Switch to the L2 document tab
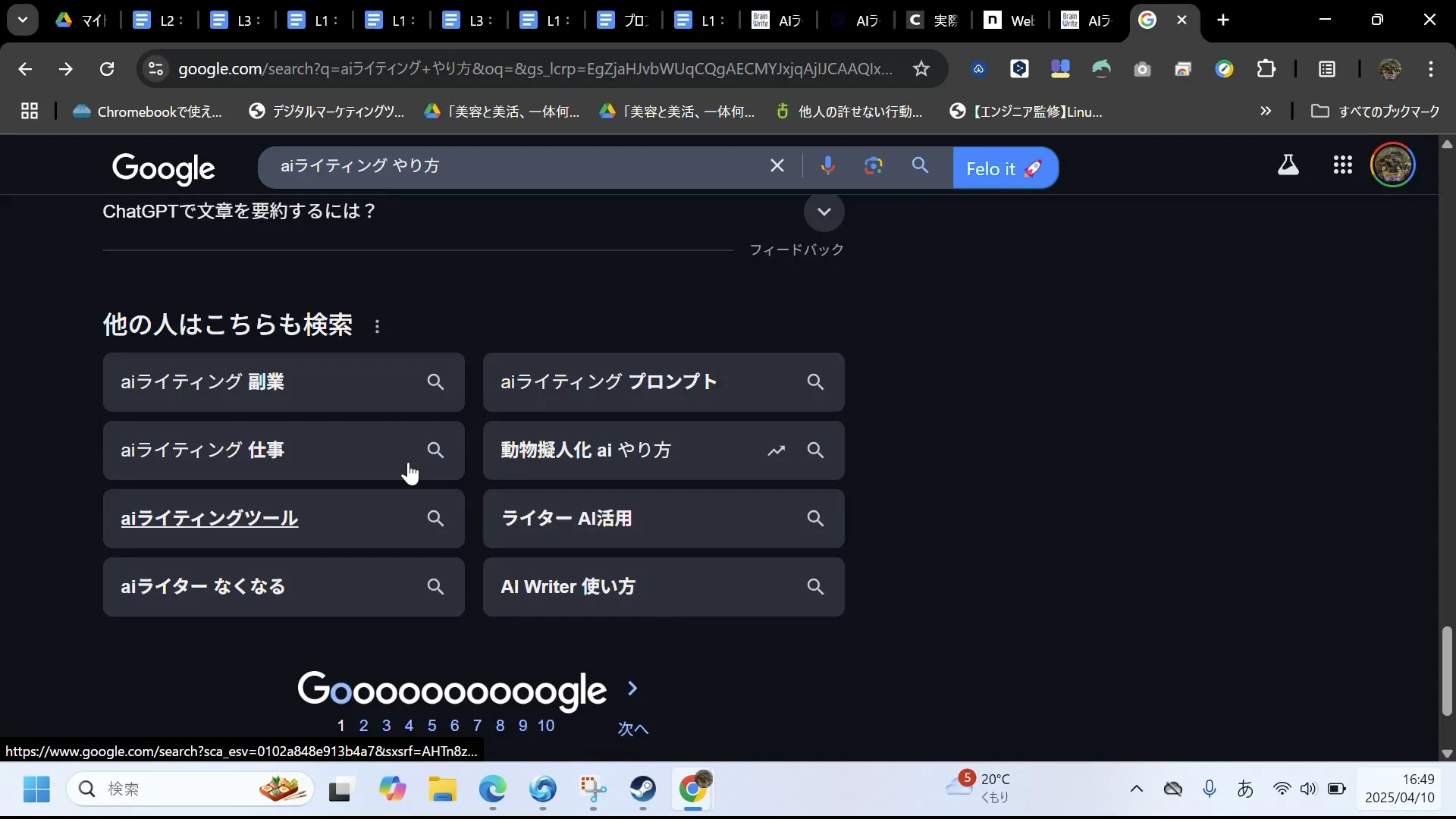Image resolution: width=1456 pixels, height=819 pixels. tap(158, 20)
